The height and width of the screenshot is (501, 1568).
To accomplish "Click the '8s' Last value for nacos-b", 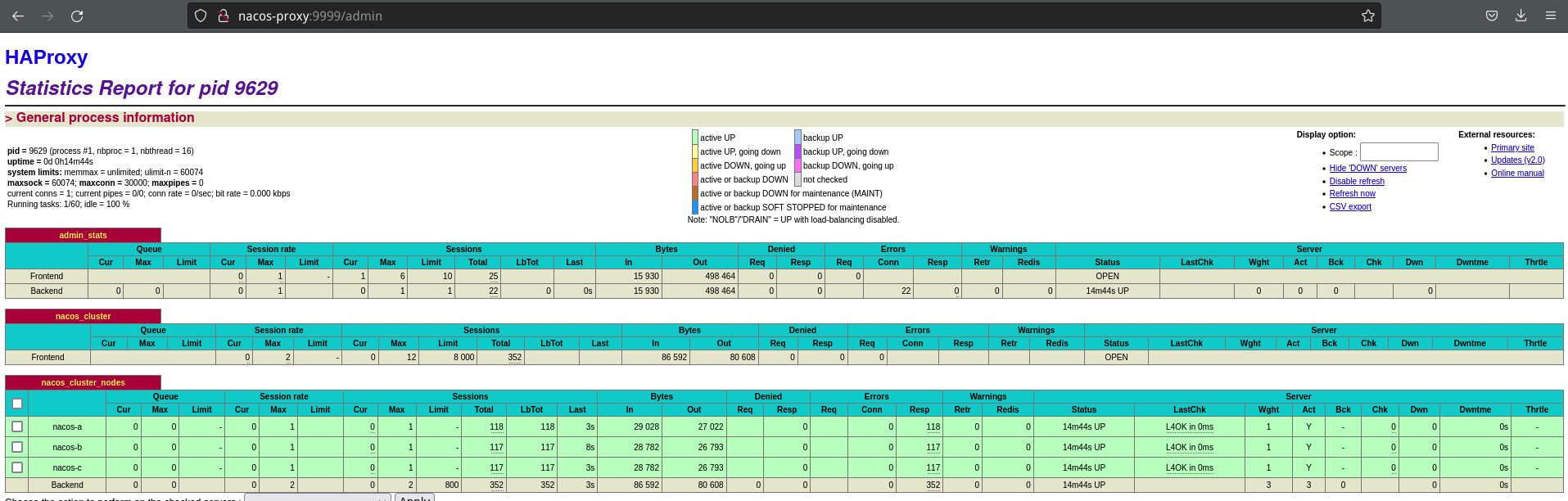I will (590, 448).
